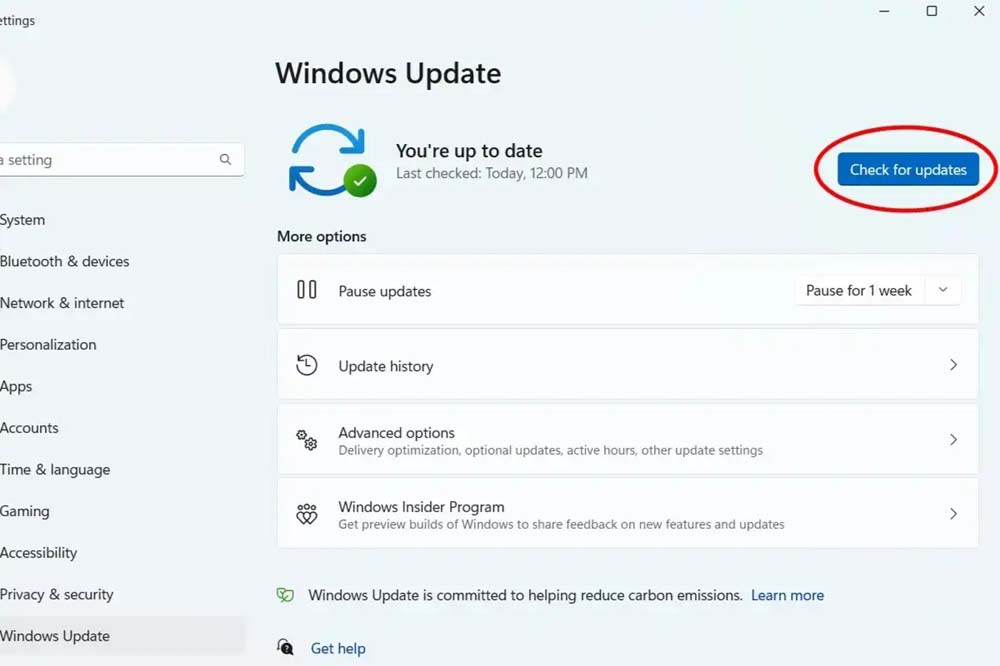Select Network & internet in sidebar

click(x=62, y=303)
